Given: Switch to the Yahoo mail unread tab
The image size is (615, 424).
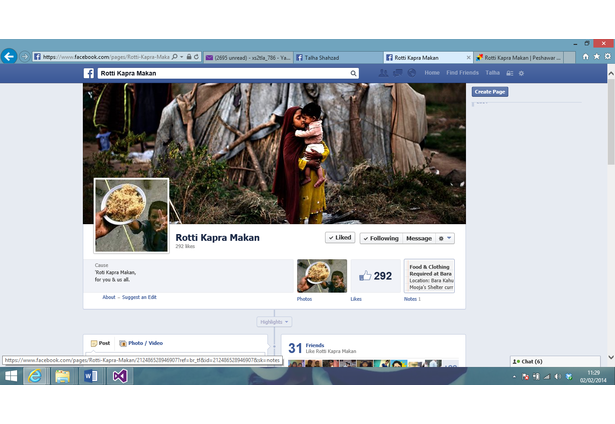Looking at the screenshot, I should coord(248,58).
